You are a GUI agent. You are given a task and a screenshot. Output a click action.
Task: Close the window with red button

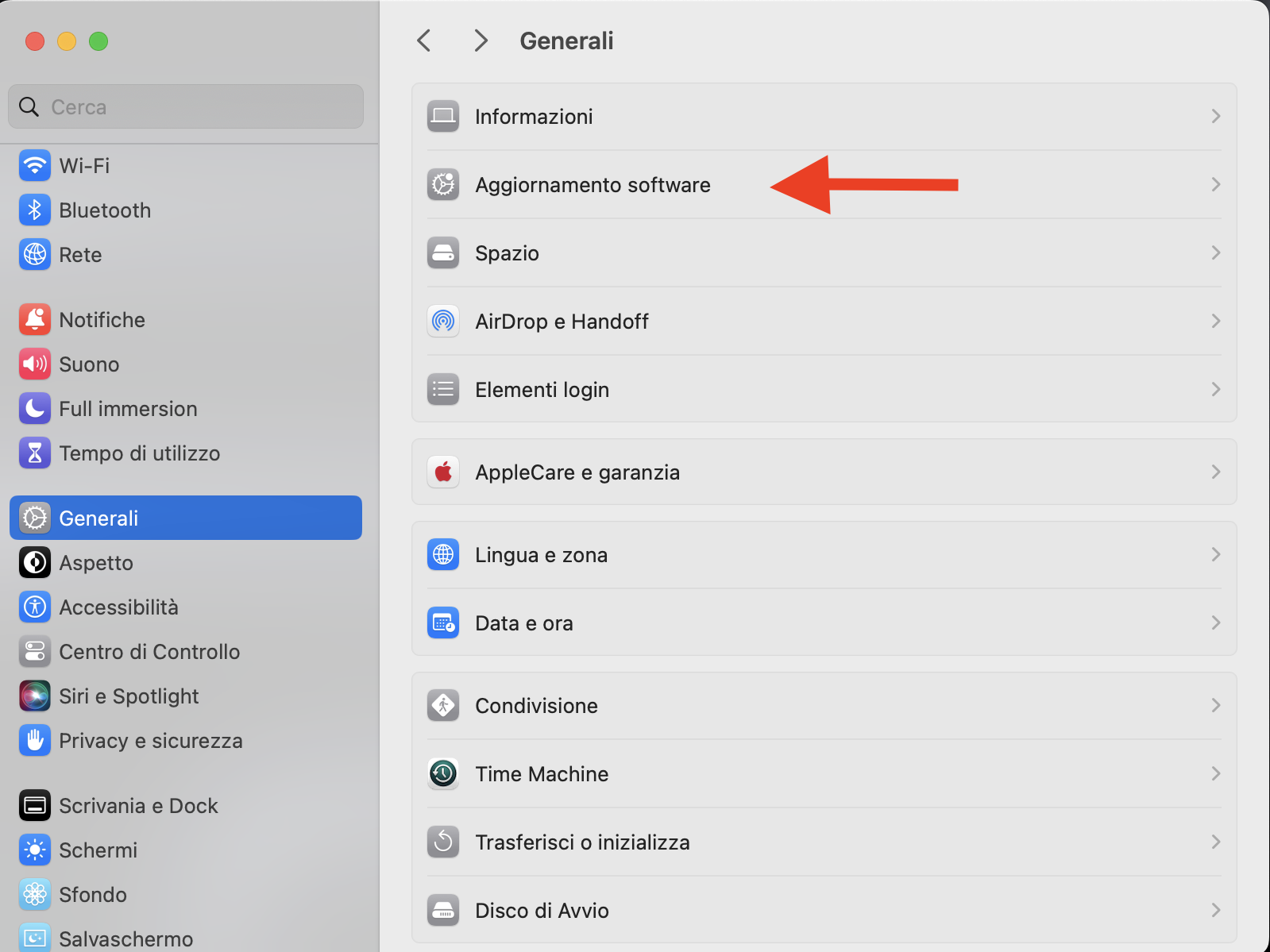(x=35, y=41)
